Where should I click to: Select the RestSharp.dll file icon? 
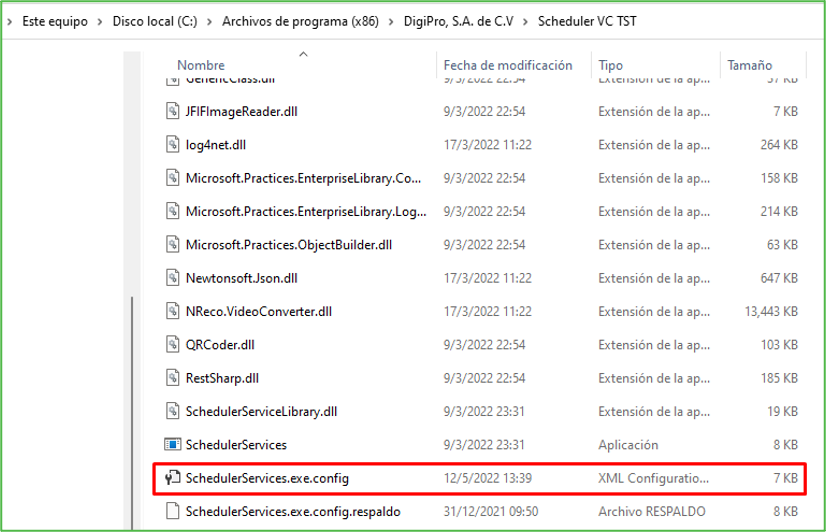172,378
